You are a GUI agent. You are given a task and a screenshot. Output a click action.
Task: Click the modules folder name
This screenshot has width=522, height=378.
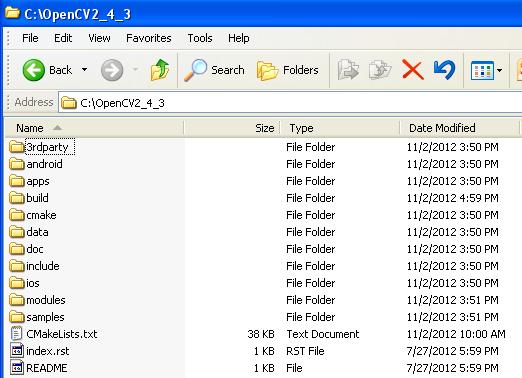pyautogui.click(x=46, y=300)
